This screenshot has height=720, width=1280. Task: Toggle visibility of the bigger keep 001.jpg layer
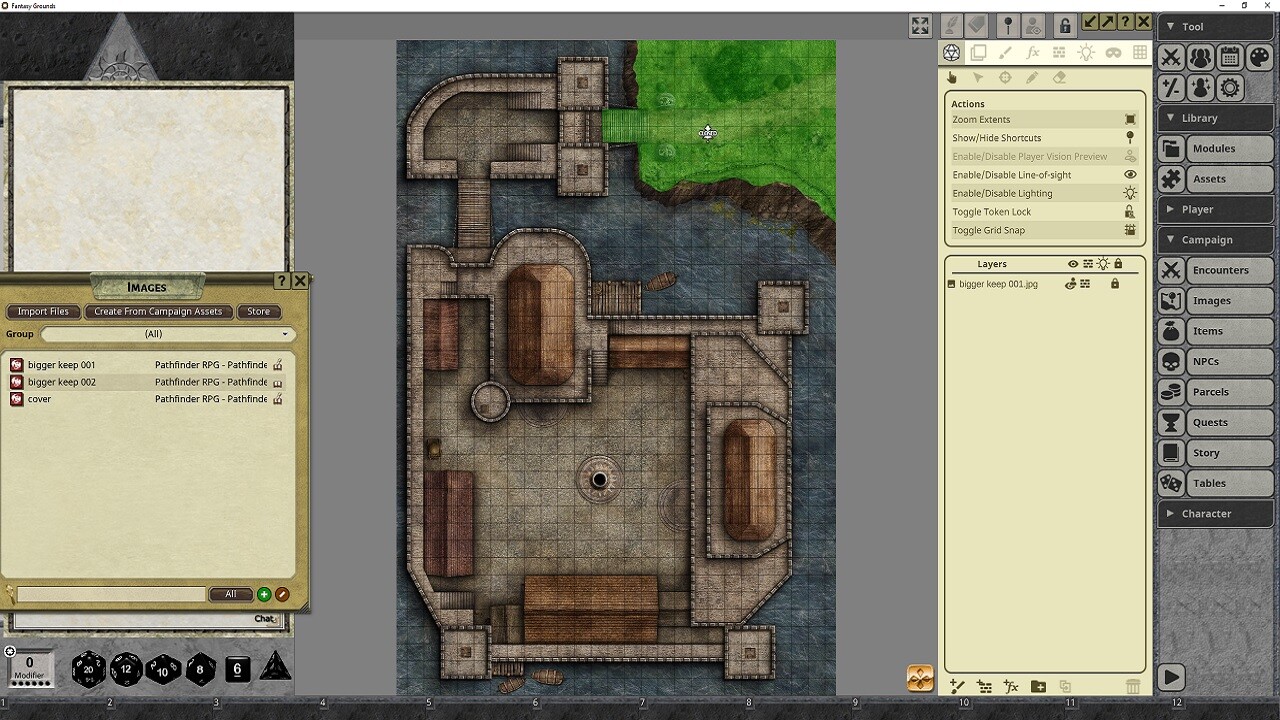point(1068,283)
